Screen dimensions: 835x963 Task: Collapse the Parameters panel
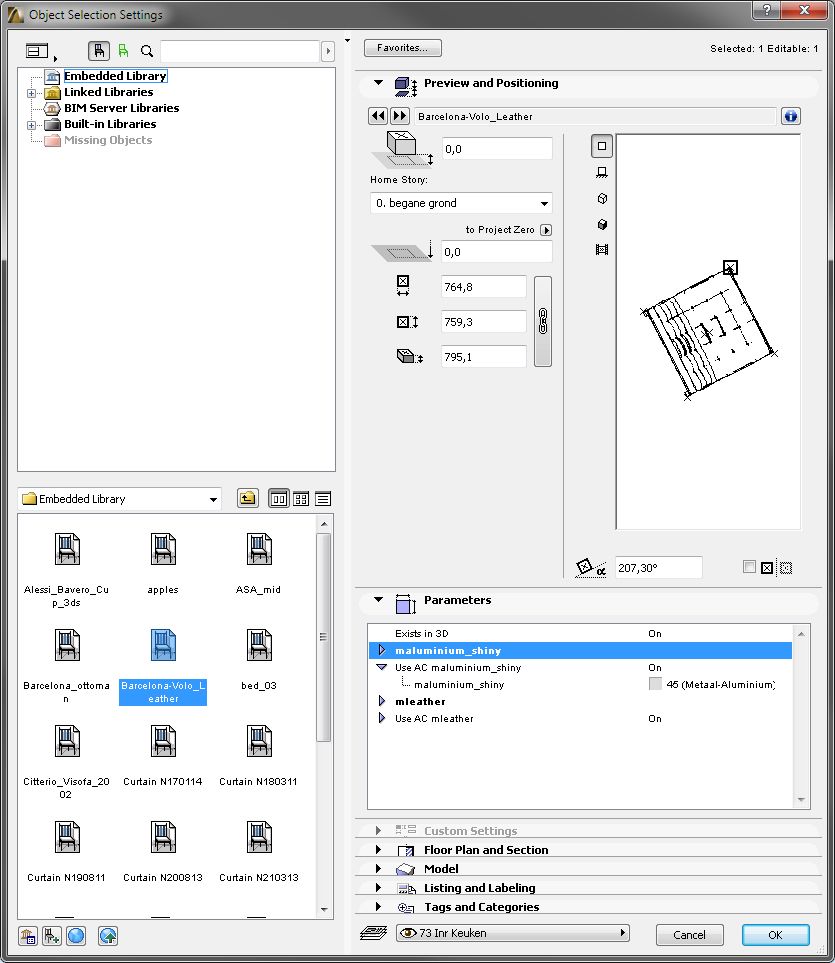coord(378,599)
